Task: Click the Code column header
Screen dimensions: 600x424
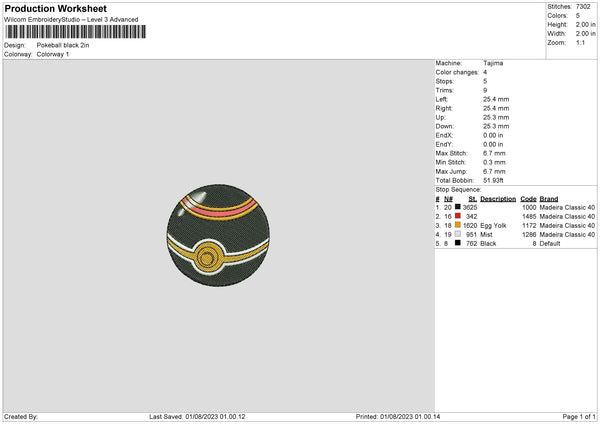Action: 529,198
